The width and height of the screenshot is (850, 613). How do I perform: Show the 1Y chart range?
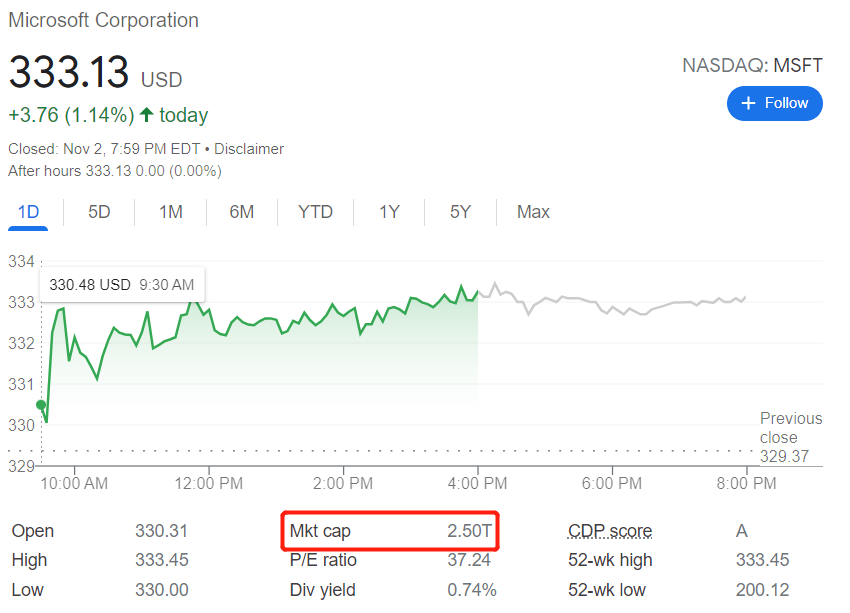[x=389, y=212]
